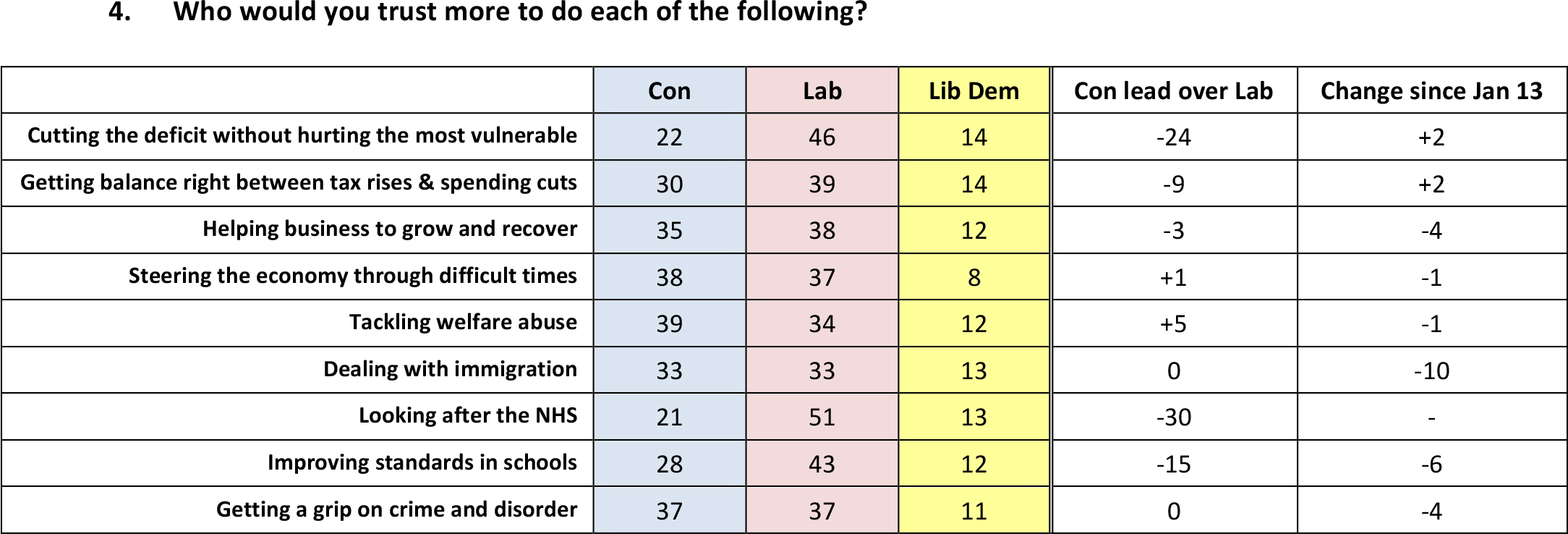The image size is (1568, 534).
Task: Select the -10 change value for immigration
Action: click(x=1431, y=371)
